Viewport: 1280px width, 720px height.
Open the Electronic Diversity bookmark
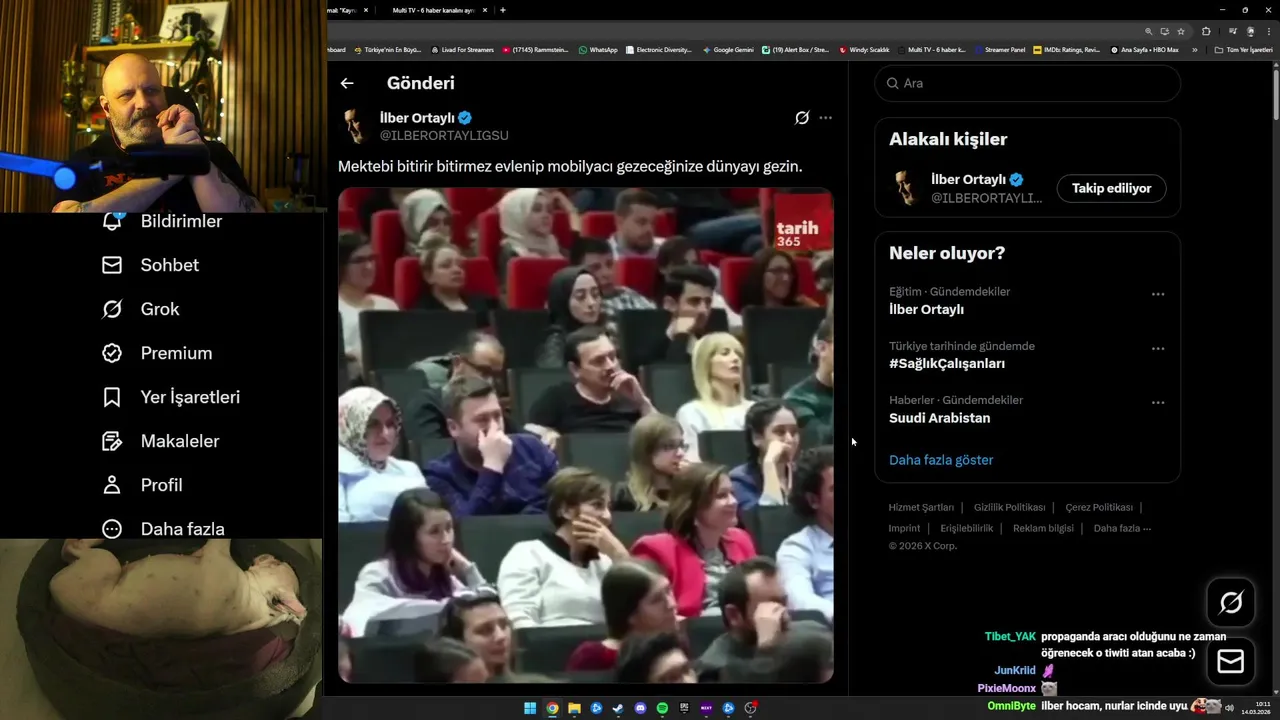pyautogui.click(x=659, y=49)
